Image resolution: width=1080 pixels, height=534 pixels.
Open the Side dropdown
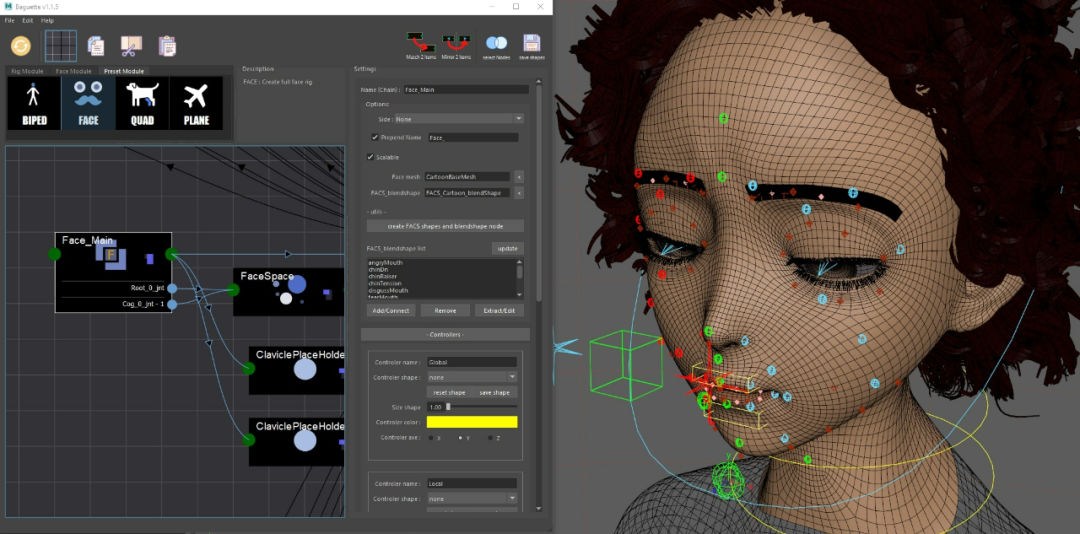pos(458,119)
